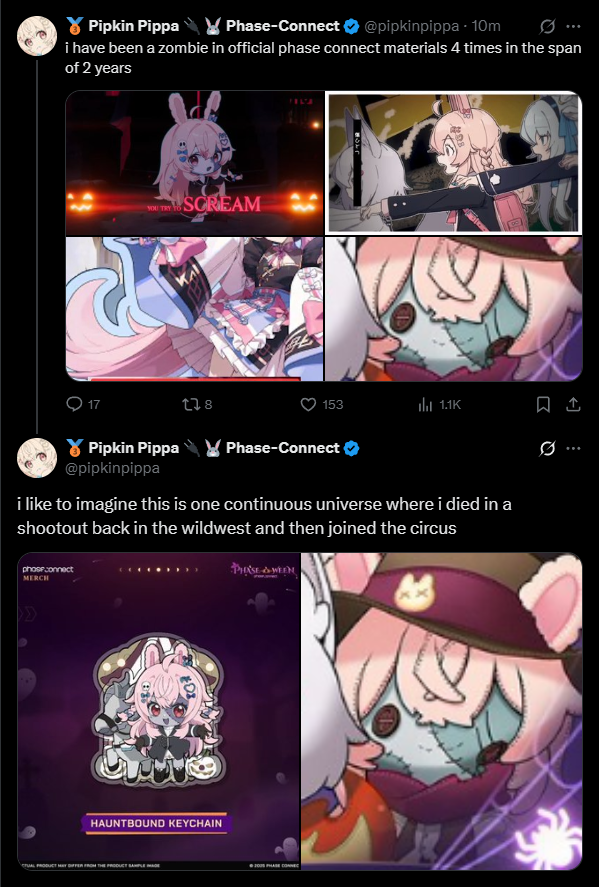Open the more options menu on first tweet
This screenshot has width=599, height=887.
pyautogui.click(x=573, y=26)
